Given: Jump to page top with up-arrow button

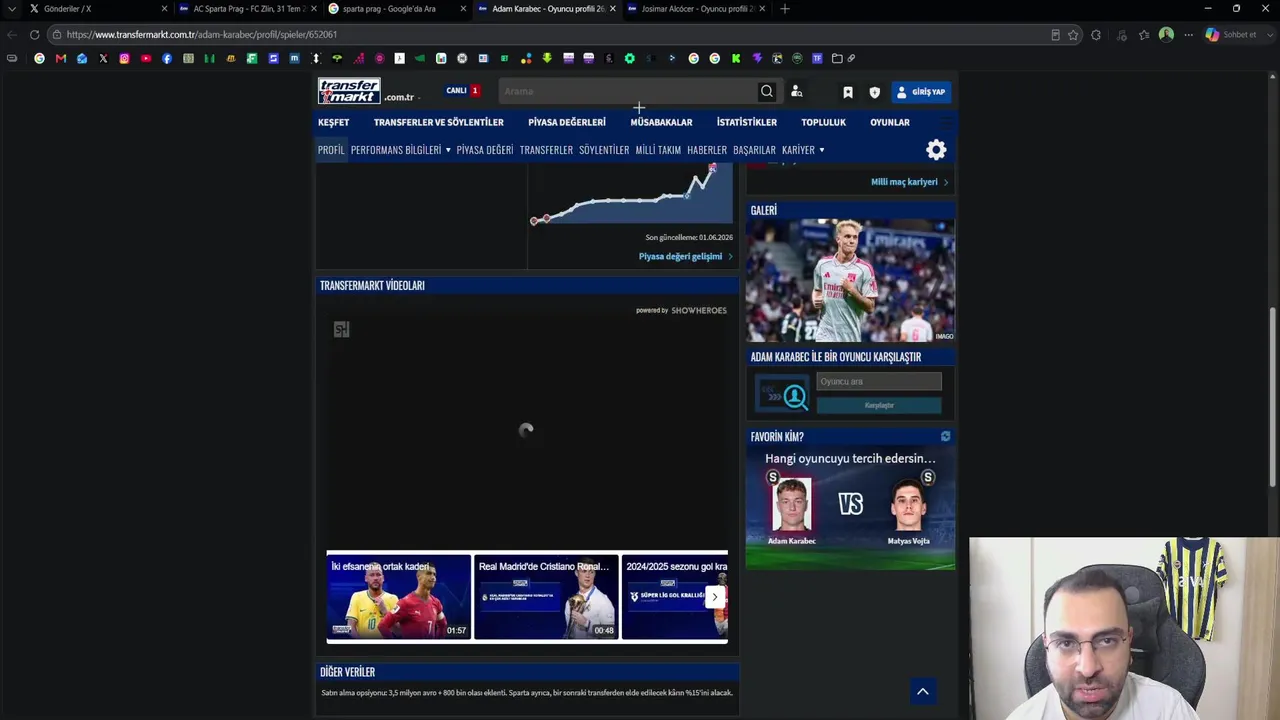Looking at the screenshot, I should click(x=923, y=691).
